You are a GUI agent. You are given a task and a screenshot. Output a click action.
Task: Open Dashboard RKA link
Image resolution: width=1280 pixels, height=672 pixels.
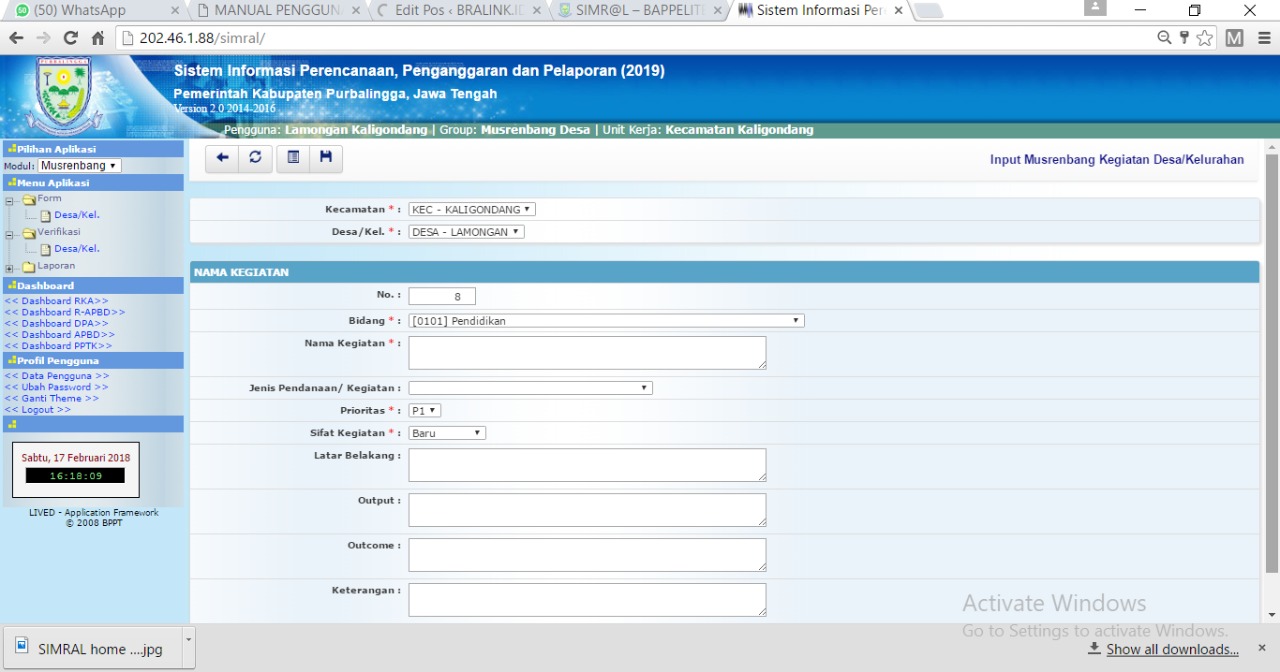pyautogui.click(x=56, y=301)
